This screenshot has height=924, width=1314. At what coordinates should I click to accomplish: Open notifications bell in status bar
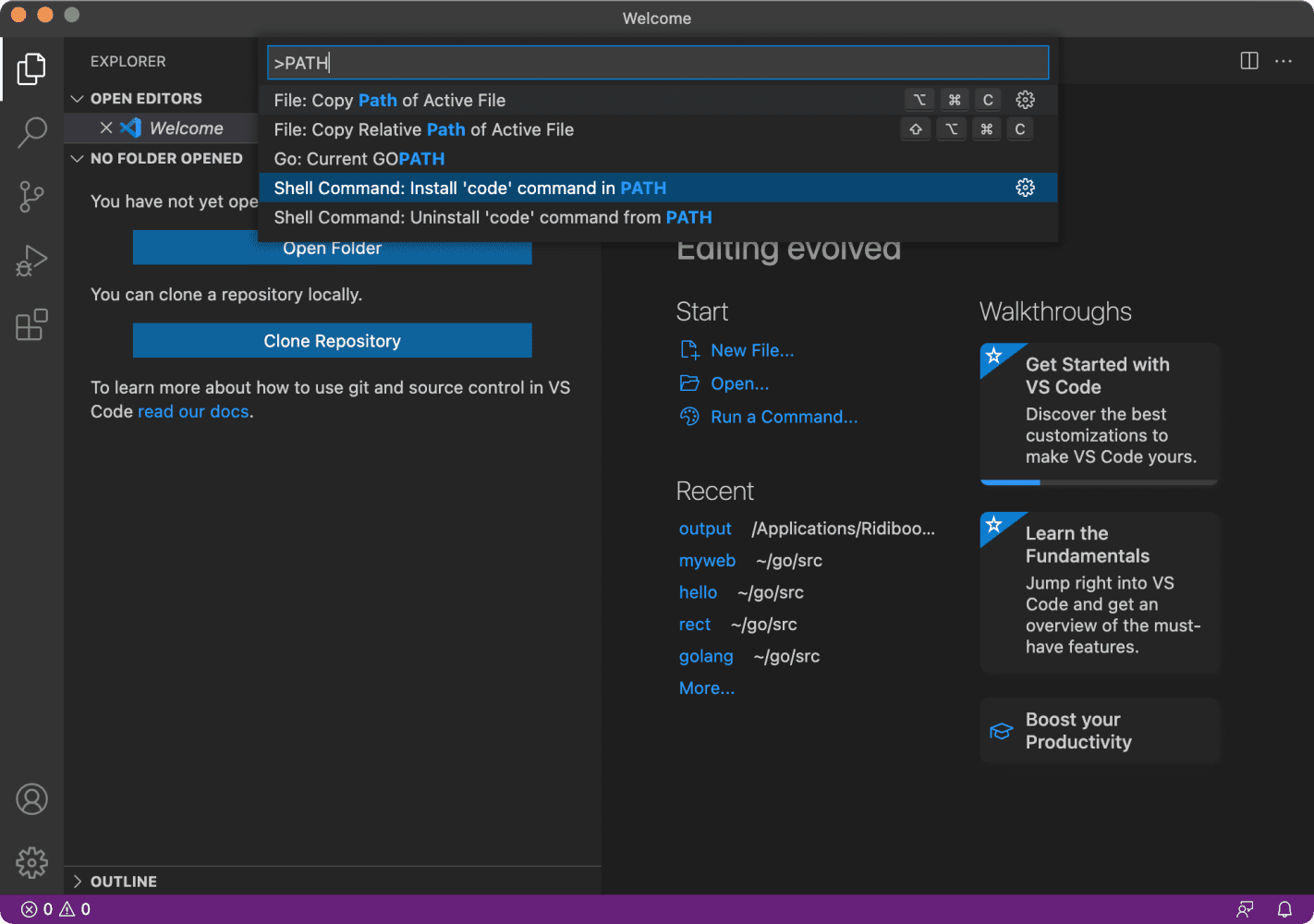coord(1284,909)
